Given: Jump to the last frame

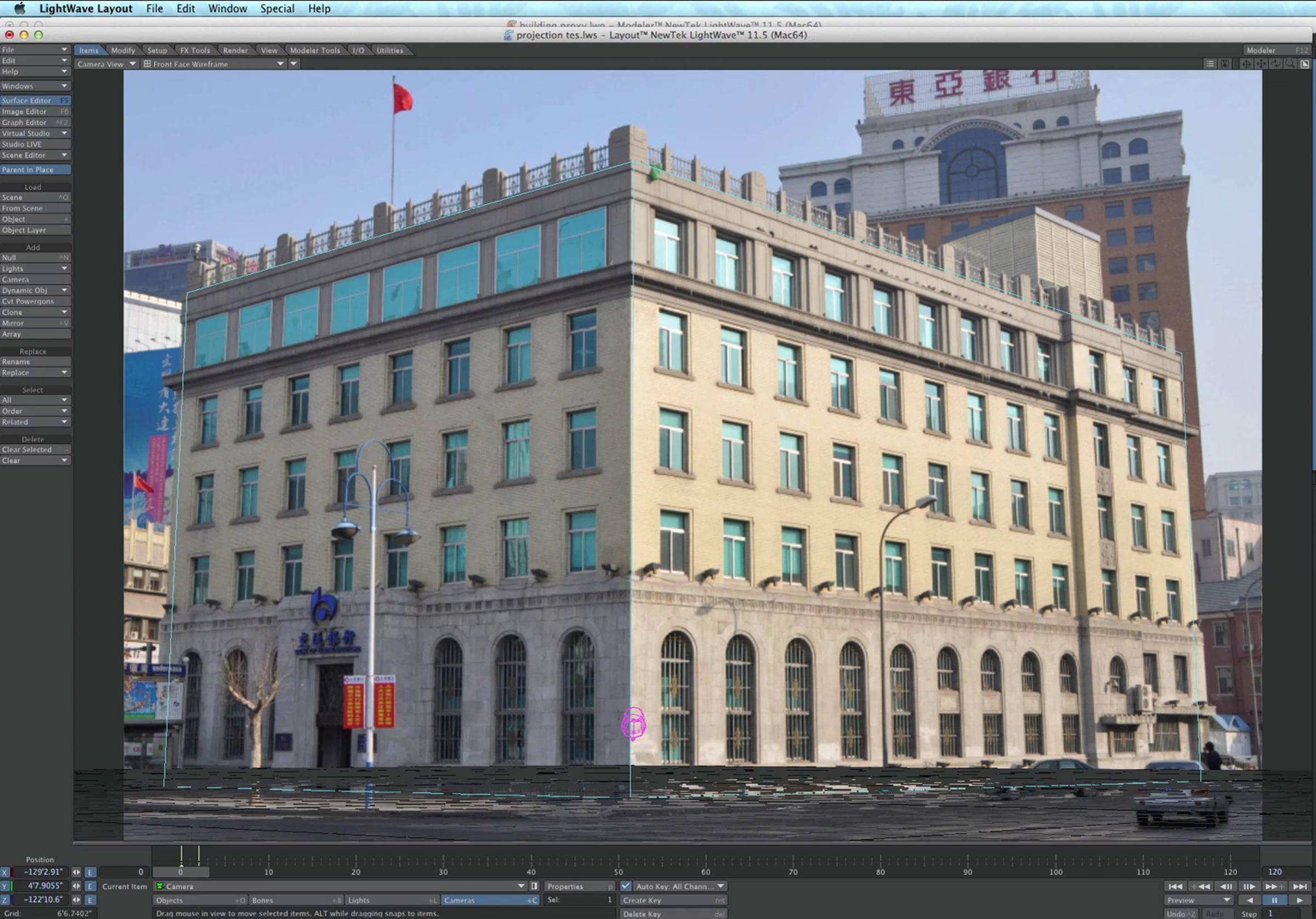Looking at the screenshot, I should click(x=1300, y=886).
